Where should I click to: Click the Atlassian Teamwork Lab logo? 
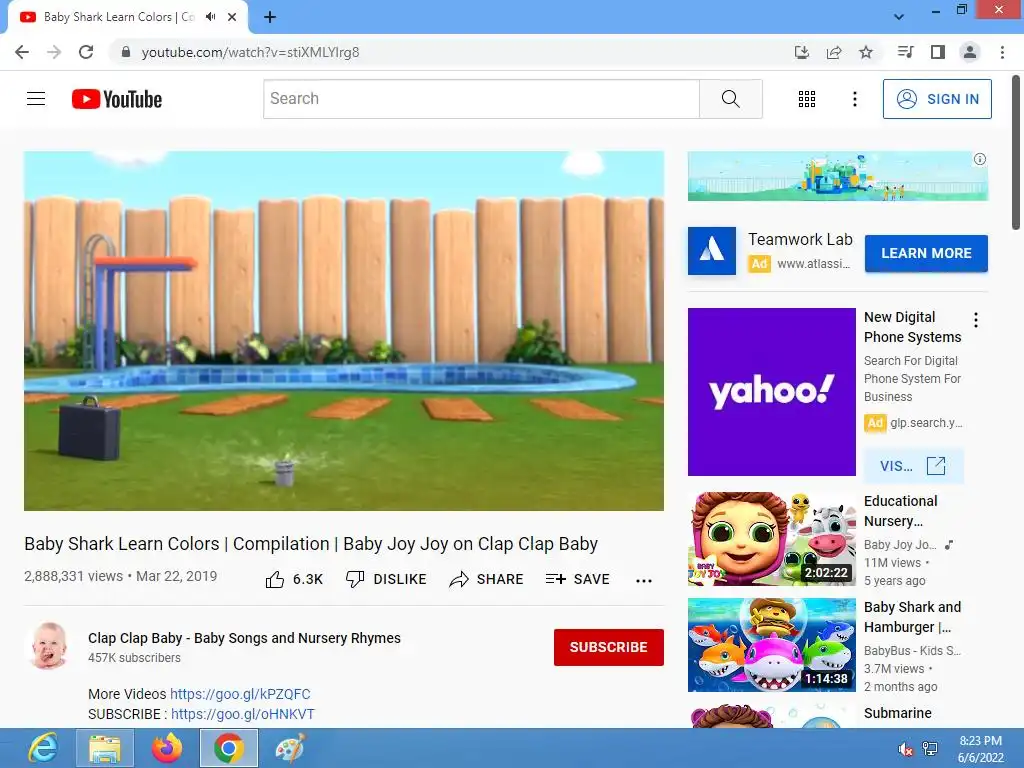point(712,251)
